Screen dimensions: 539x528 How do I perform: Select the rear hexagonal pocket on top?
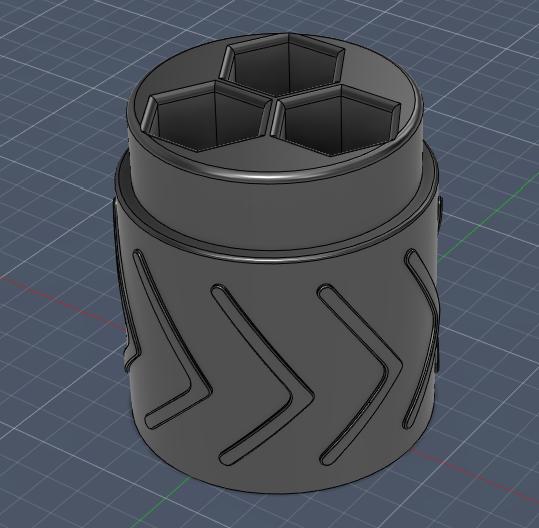click(x=283, y=65)
